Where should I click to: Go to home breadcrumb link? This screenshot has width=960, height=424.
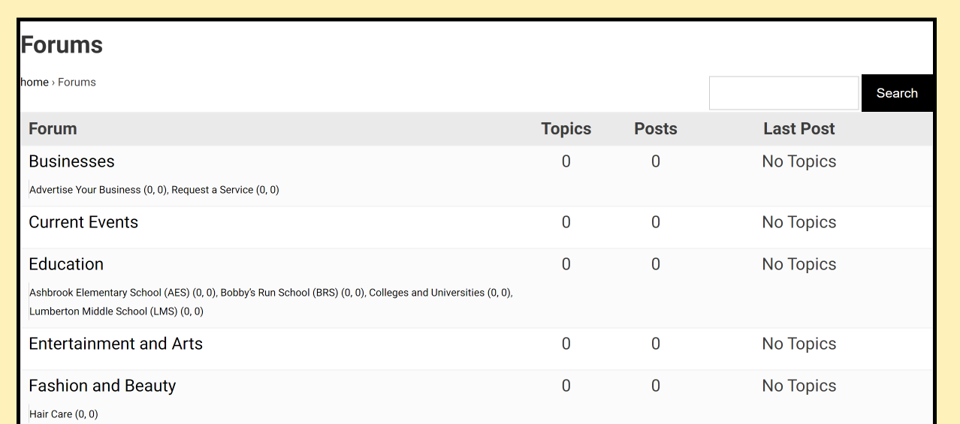pyautogui.click(x=34, y=82)
